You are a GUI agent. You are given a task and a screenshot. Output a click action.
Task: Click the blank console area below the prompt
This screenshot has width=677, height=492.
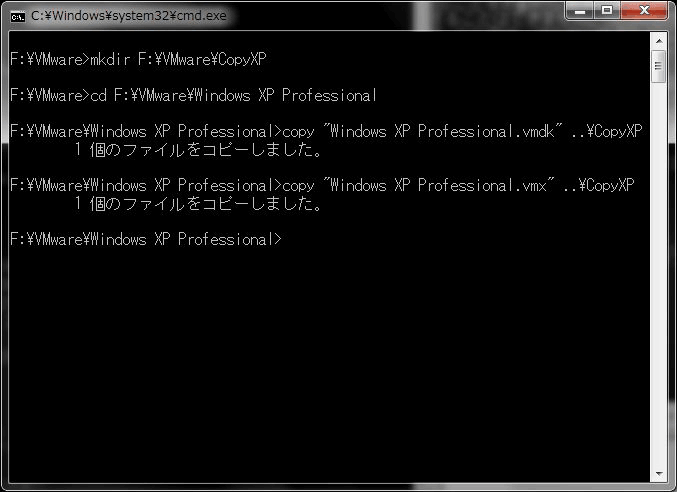[329, 365]
